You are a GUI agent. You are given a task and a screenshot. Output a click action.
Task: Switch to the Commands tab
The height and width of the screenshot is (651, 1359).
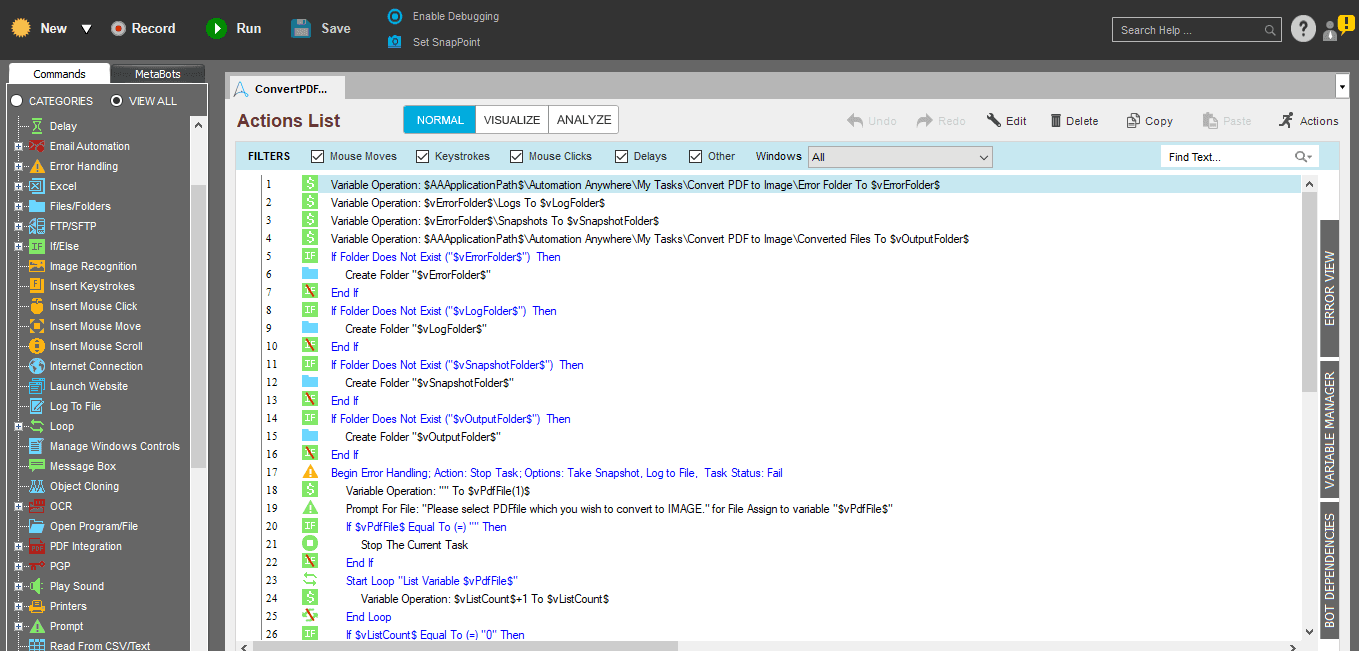point(59,74)
